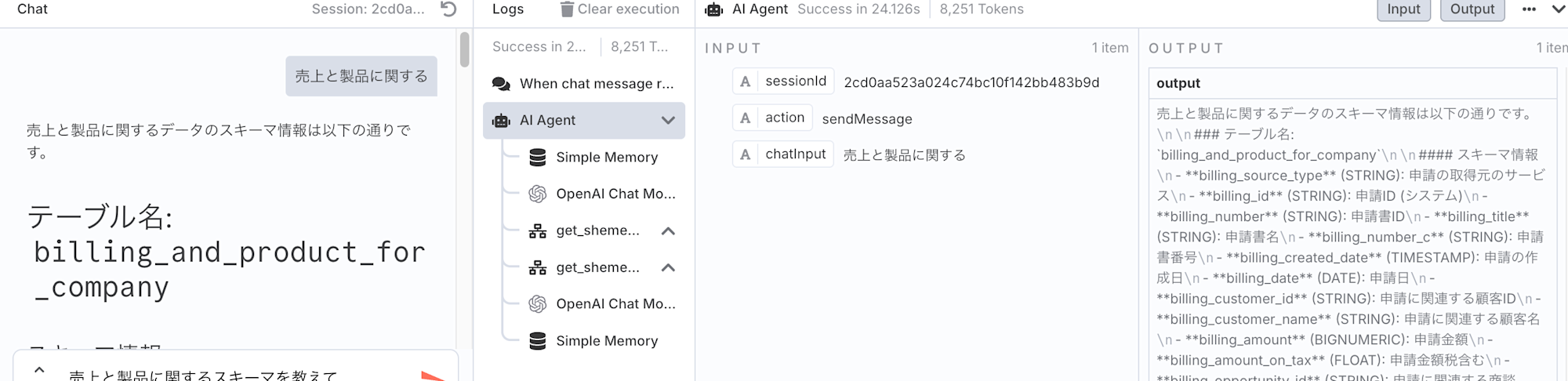Select When chat message received log item
This screenshot has width=1568, height=381.
click(x=584, y=84)
